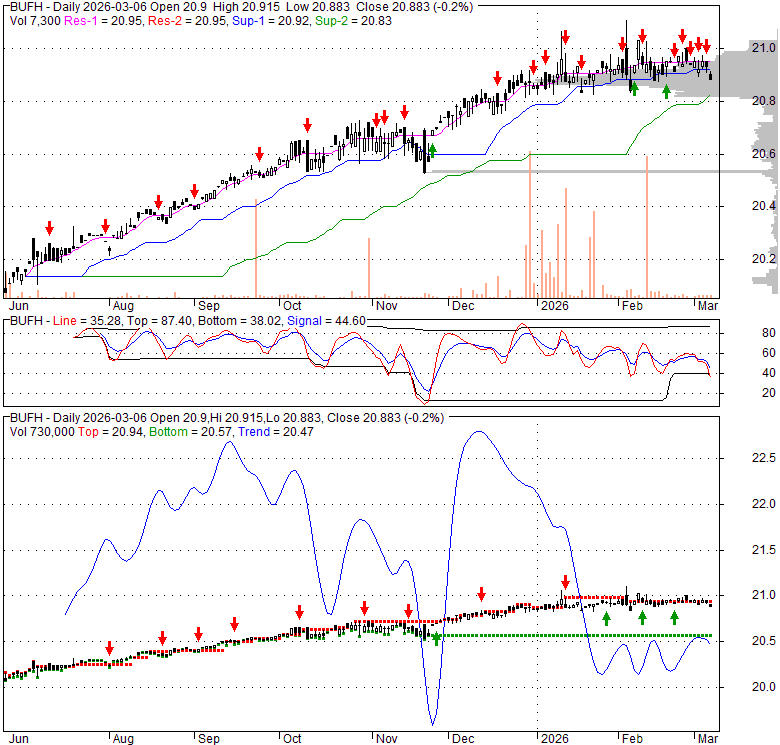Select Oct on the top chart date axis
This screenshot has height=745, width=780.
tap(292, 305)
